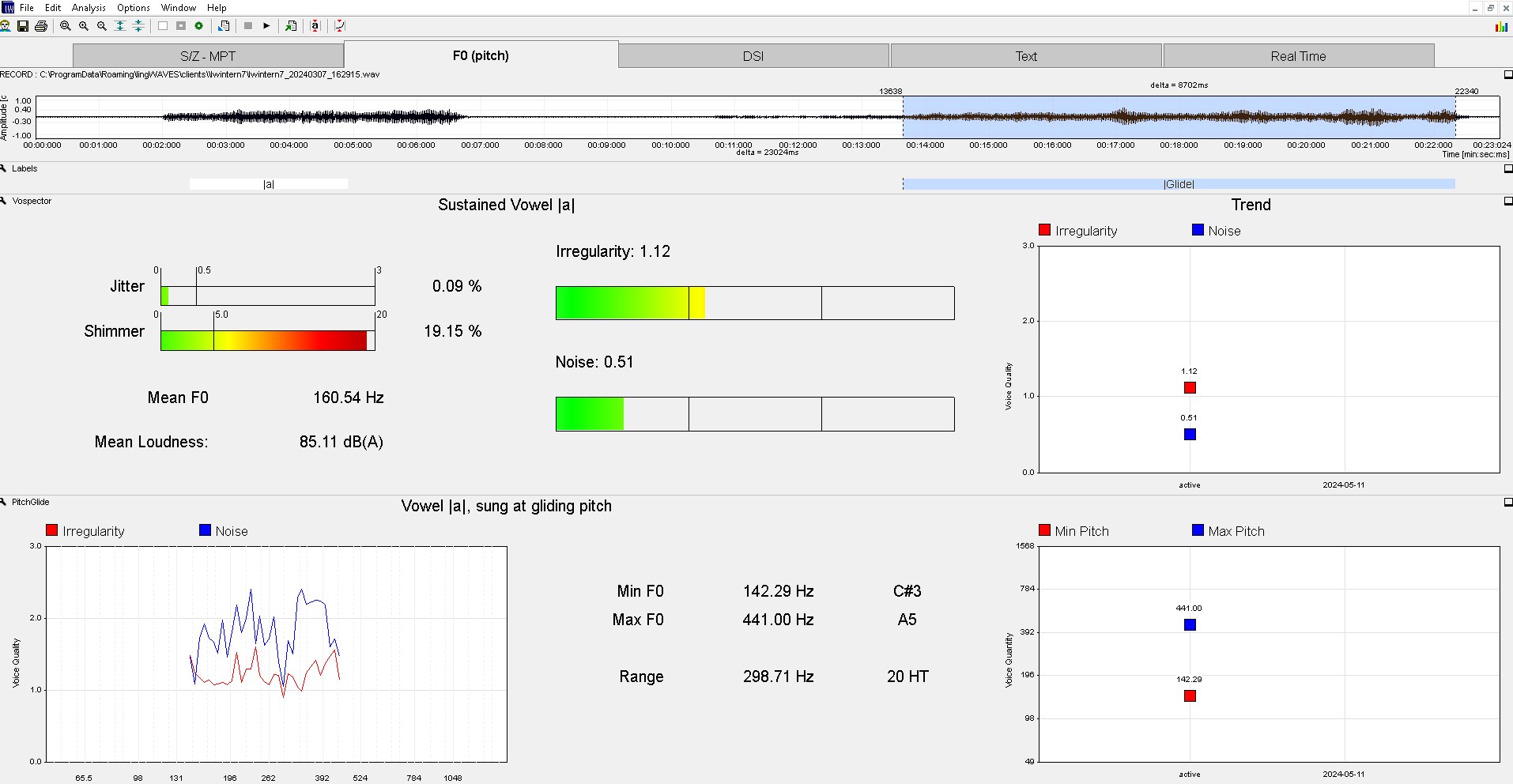Image resolution: width=1513 pixels, height=784 pixels.
Task: Click the export document with green arrow icon
Action: [291, 26]
